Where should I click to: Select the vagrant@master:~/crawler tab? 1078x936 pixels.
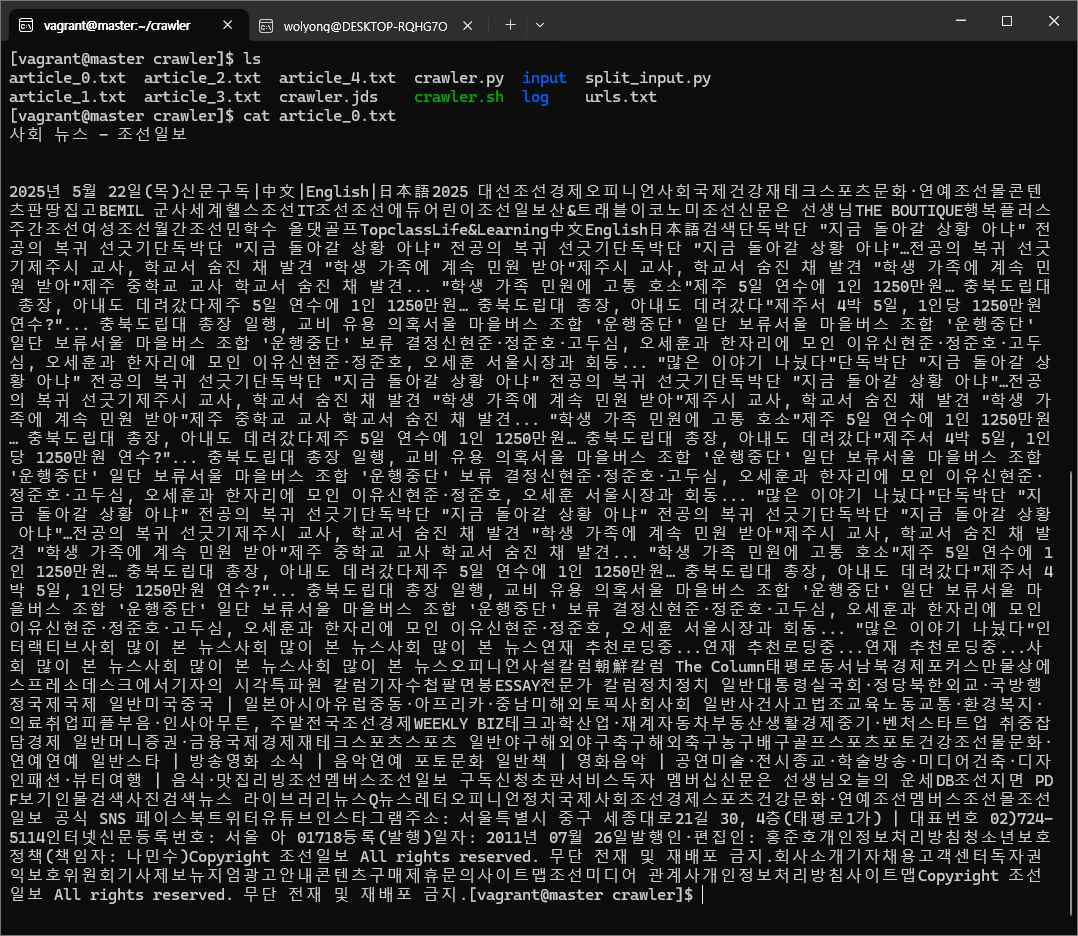120,25
